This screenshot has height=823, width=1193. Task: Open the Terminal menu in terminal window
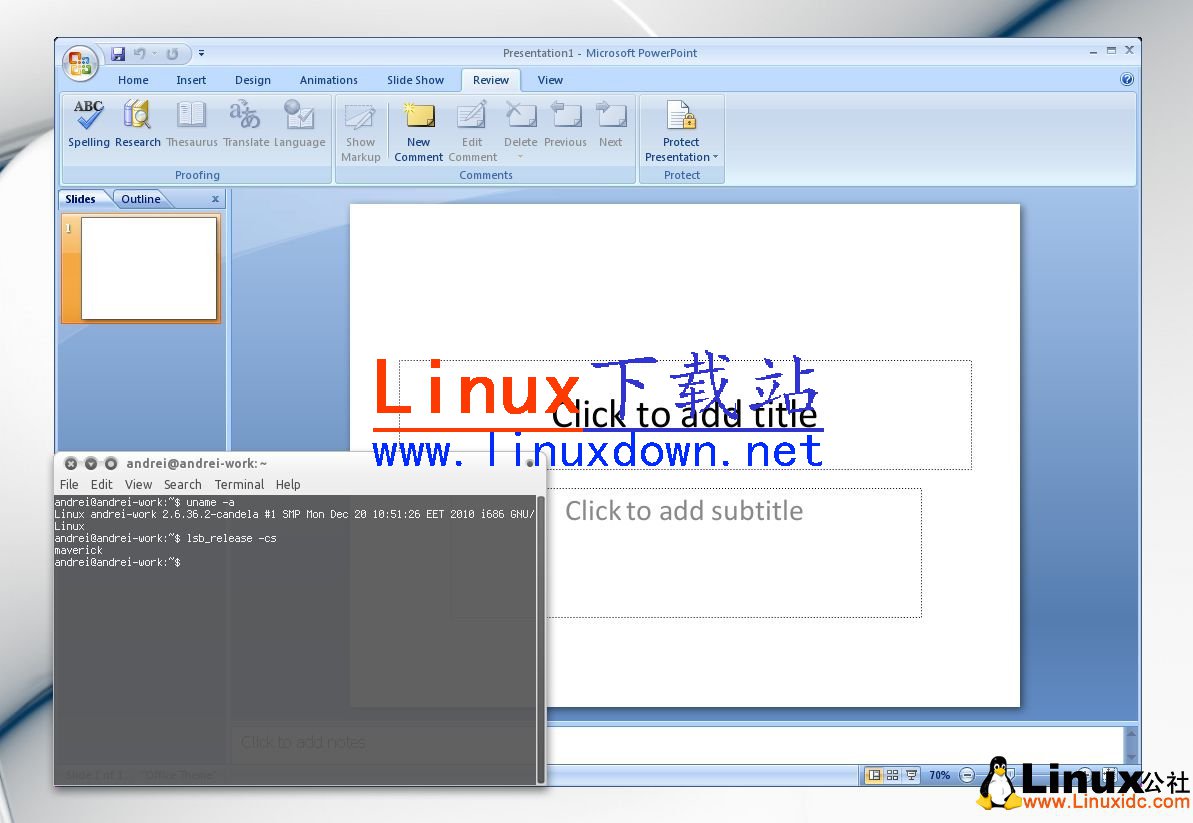(239, 485)
